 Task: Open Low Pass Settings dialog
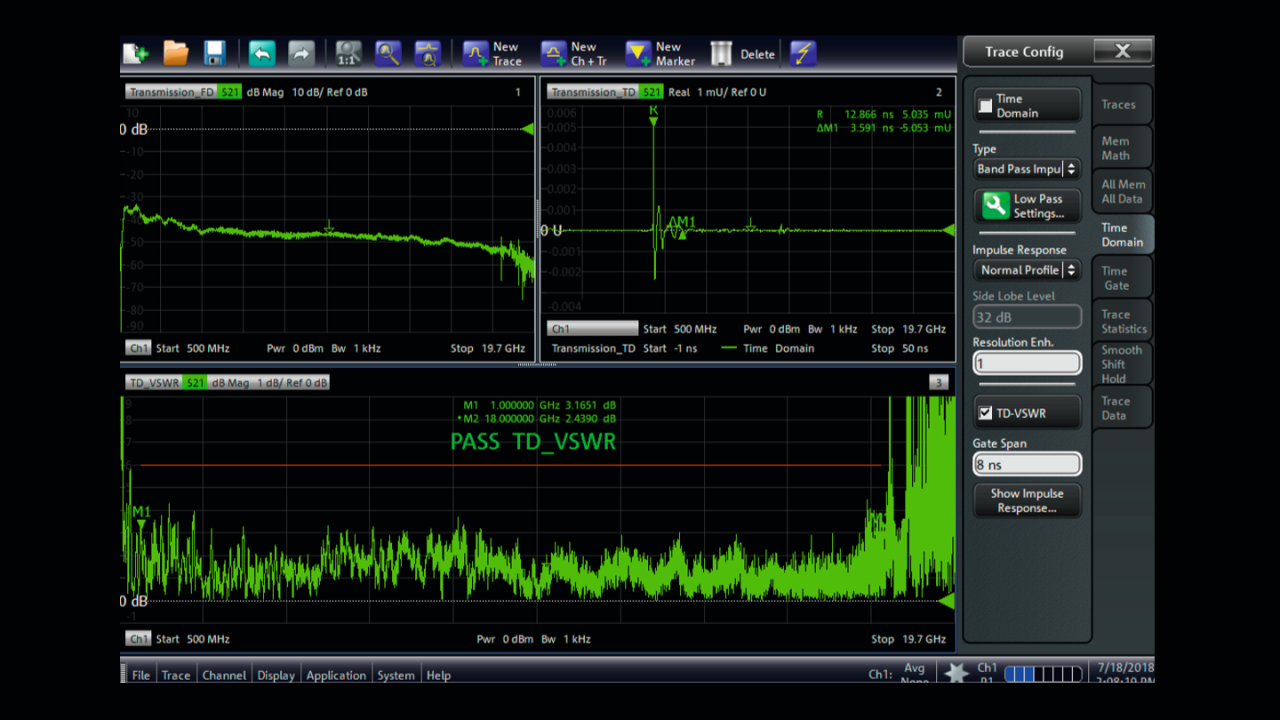1027,206
